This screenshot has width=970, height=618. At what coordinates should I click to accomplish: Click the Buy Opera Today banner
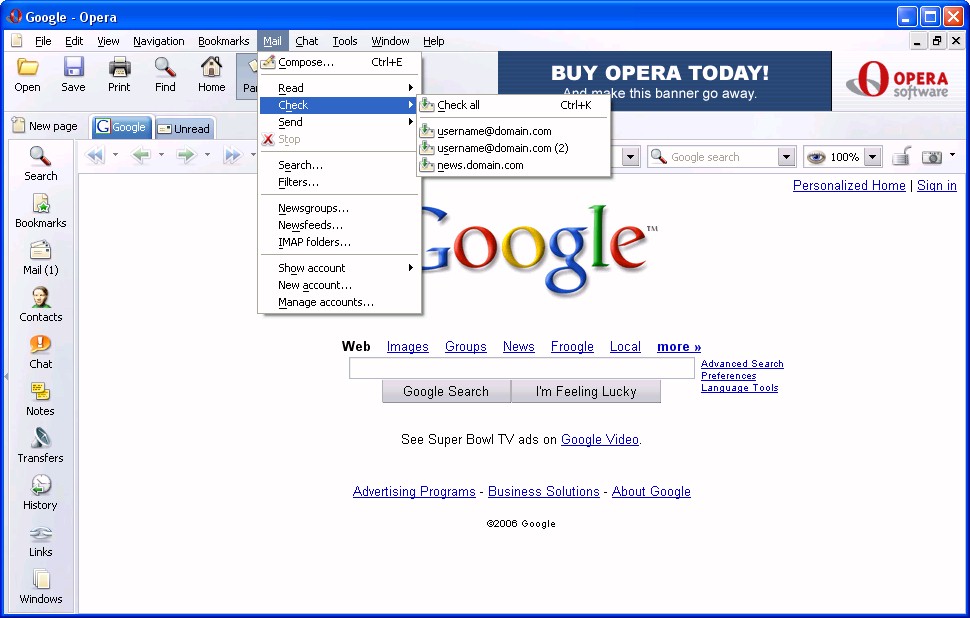pyautogui.click(x=664, y=81)
